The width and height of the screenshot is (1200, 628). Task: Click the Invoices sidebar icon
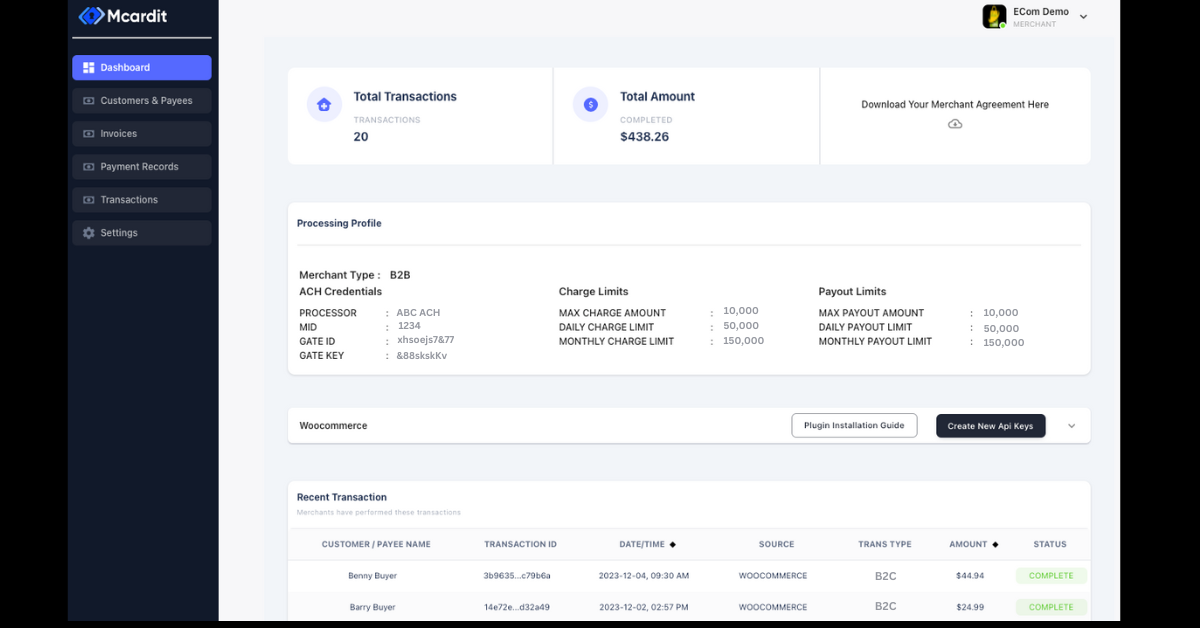pos(89,134)
